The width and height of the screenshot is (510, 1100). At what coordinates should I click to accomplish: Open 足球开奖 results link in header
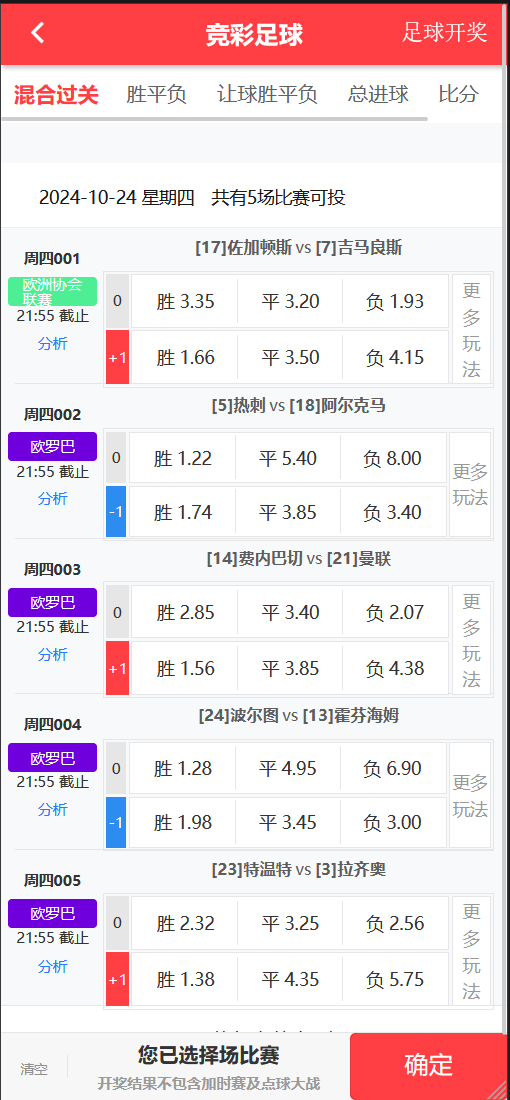click(x=444, y=32)
